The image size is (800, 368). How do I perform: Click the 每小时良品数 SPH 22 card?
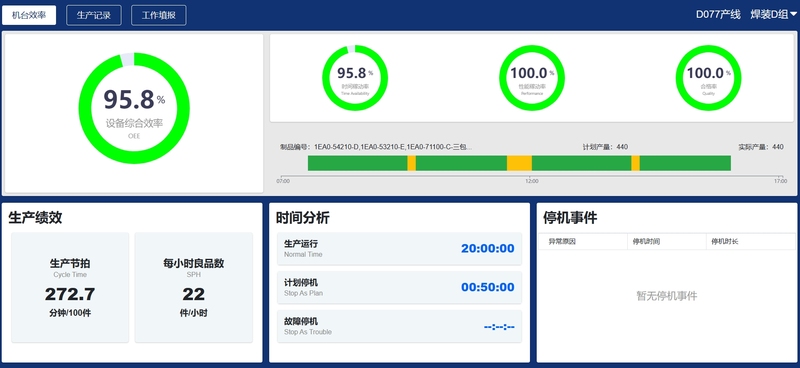tap(193, 287)
